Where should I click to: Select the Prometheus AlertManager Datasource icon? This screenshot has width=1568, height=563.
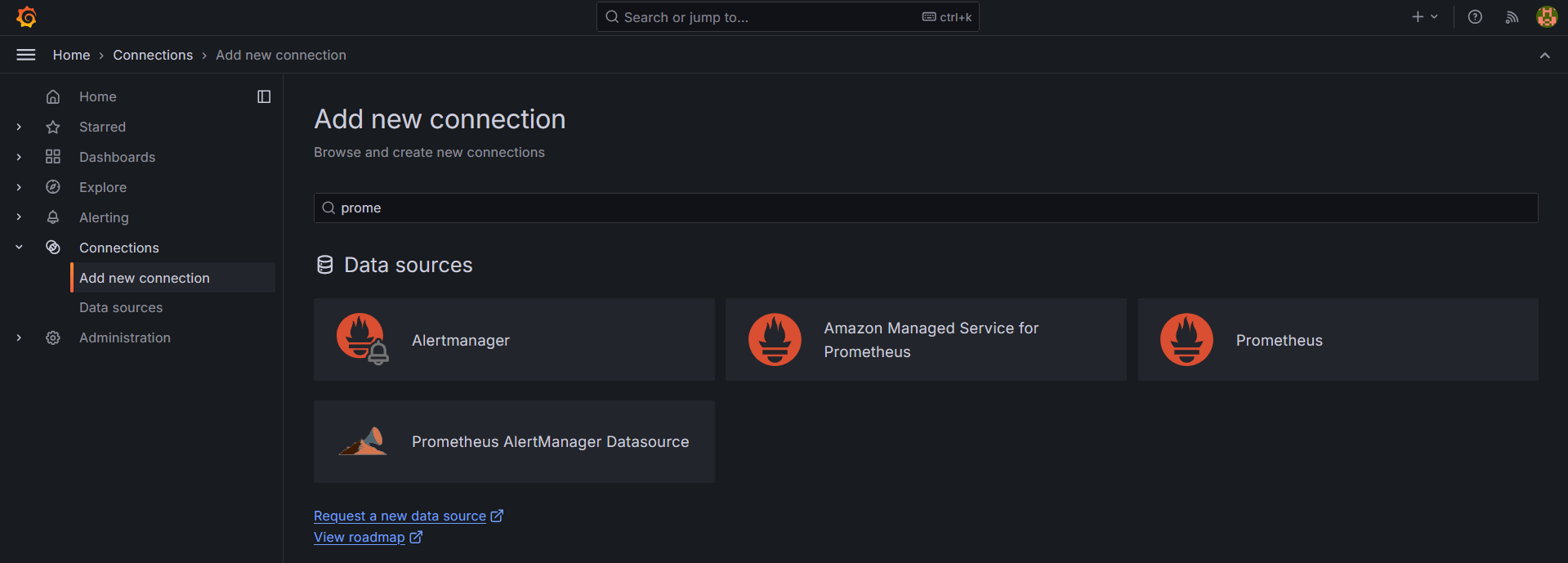[x=363, y=441]
